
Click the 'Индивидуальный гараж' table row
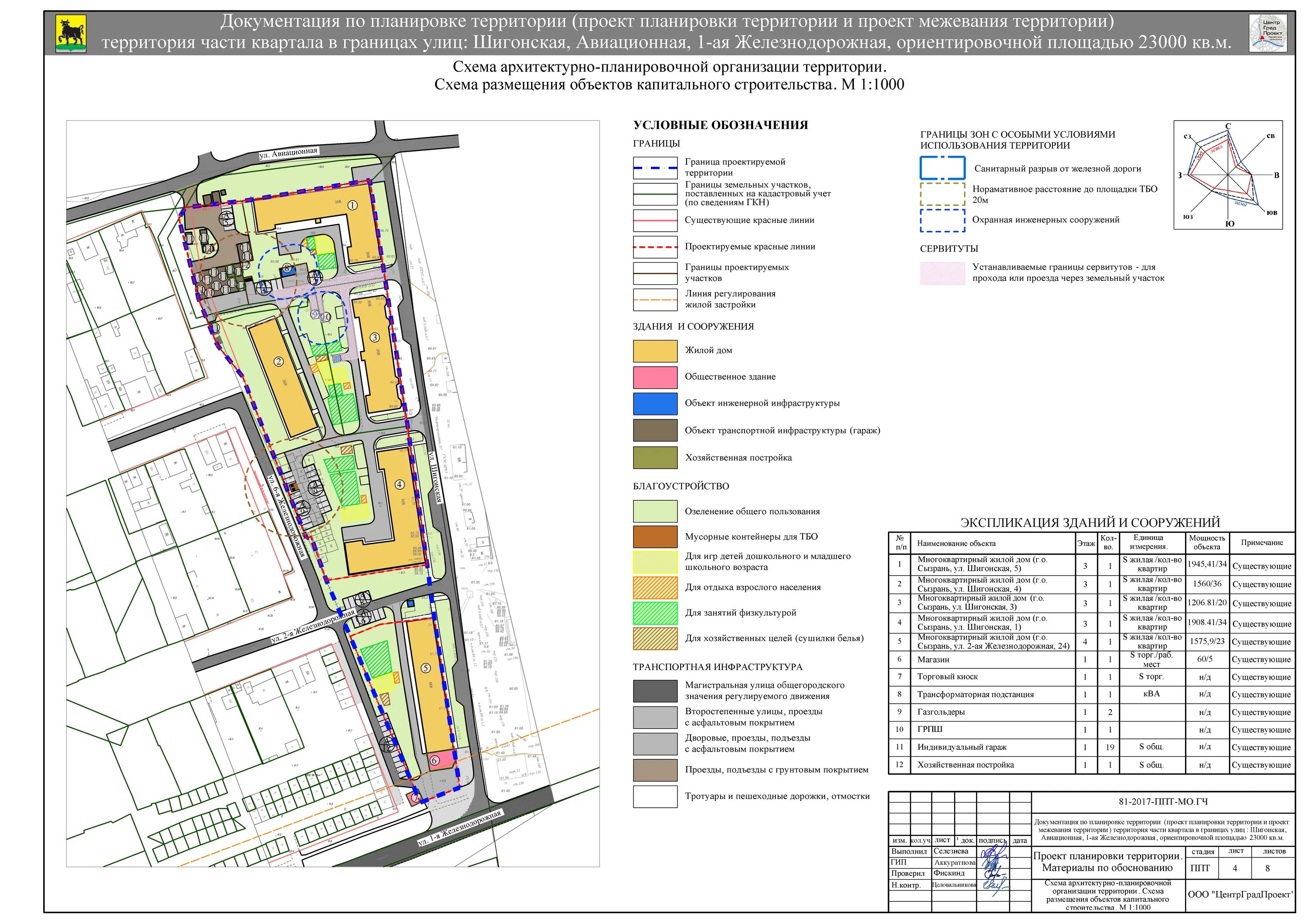tap(962, 747)
